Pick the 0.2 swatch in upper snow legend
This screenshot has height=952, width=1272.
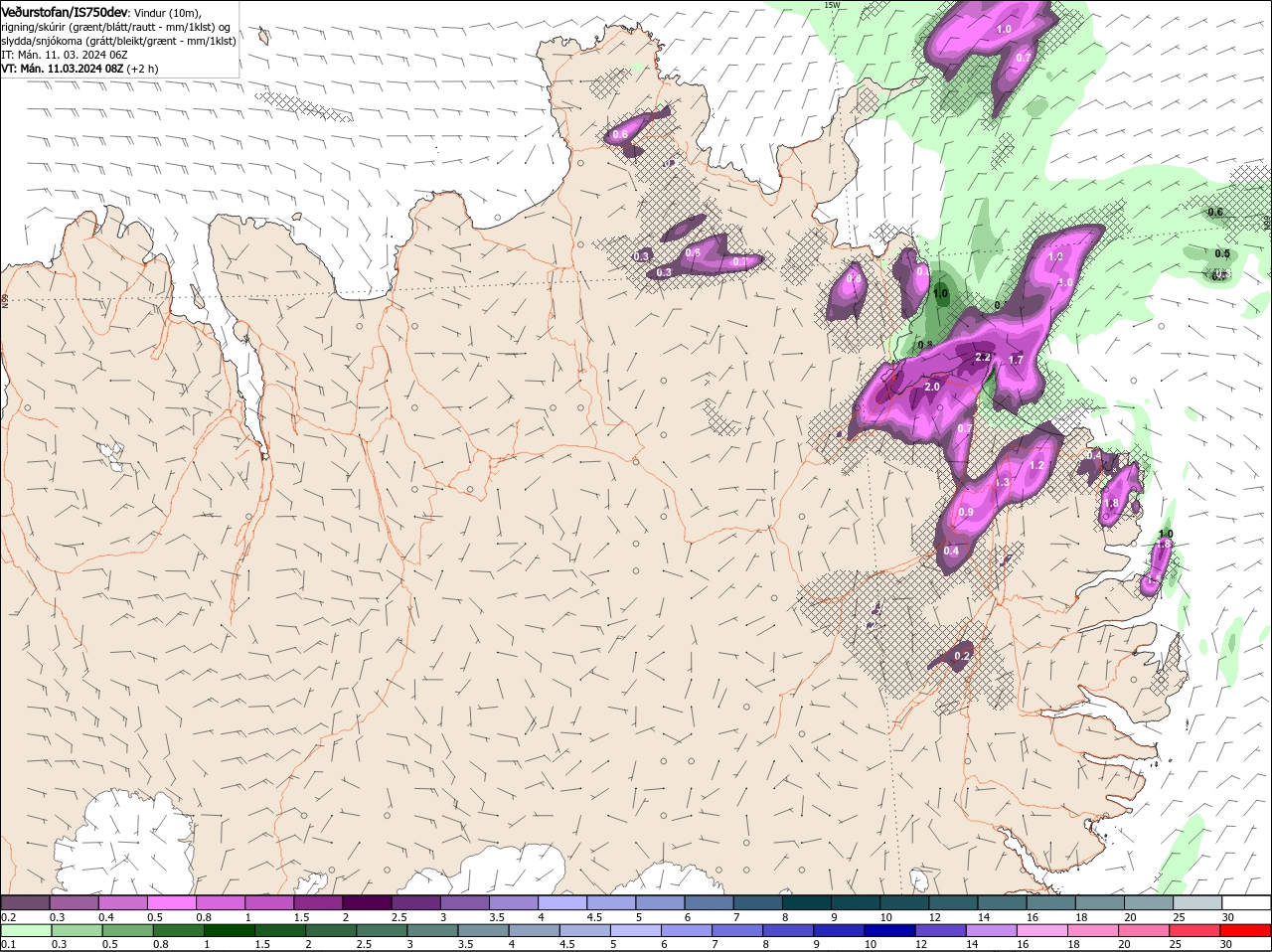pyautogui.click(x=25, y=902)
